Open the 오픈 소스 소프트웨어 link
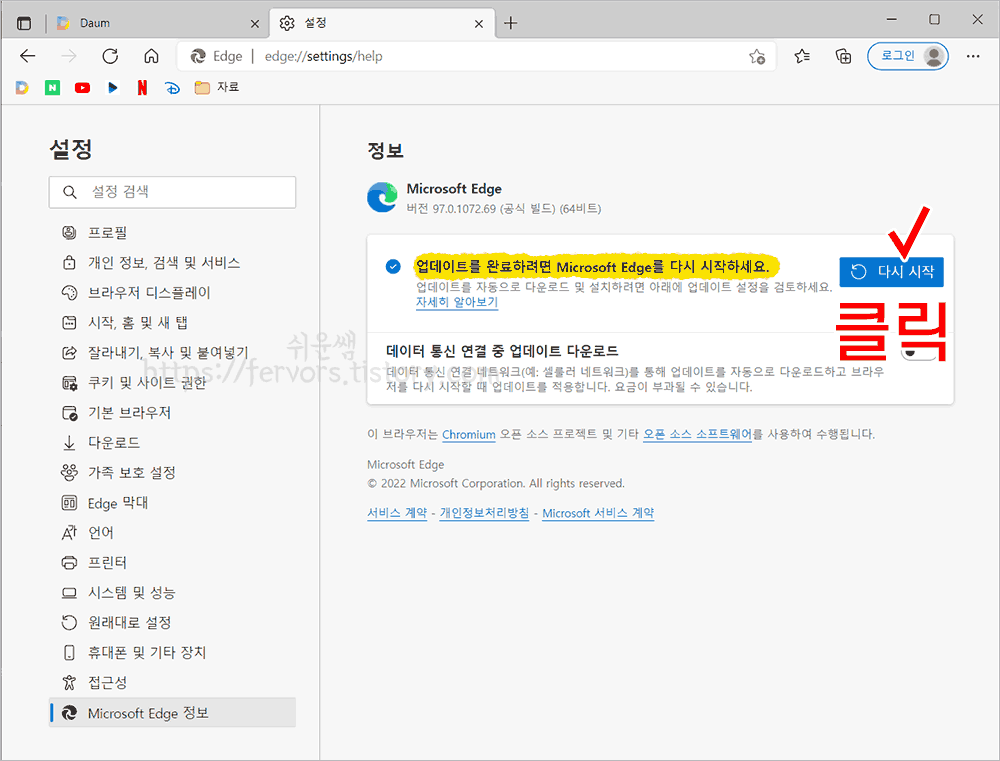1000x761 pixels. (697, 434)
